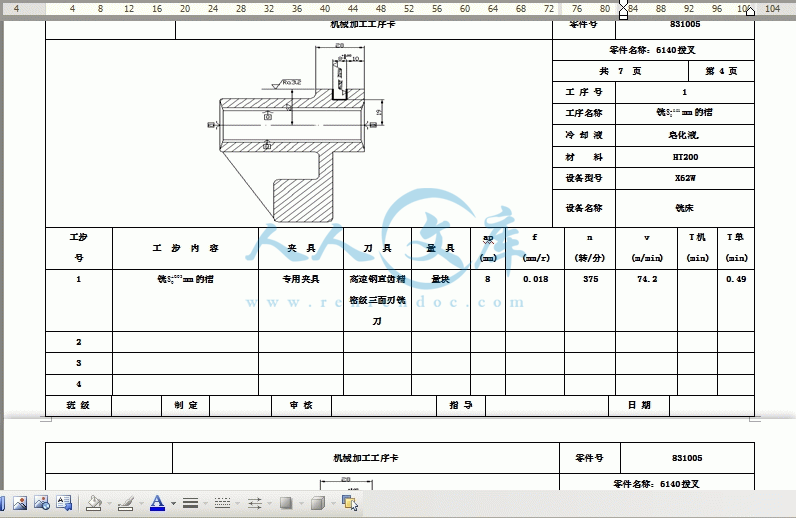Click the 'X62W' equipment model value
Image resolution: width=796 pixels, height=518 pixels.
click(x=685, y=178)
